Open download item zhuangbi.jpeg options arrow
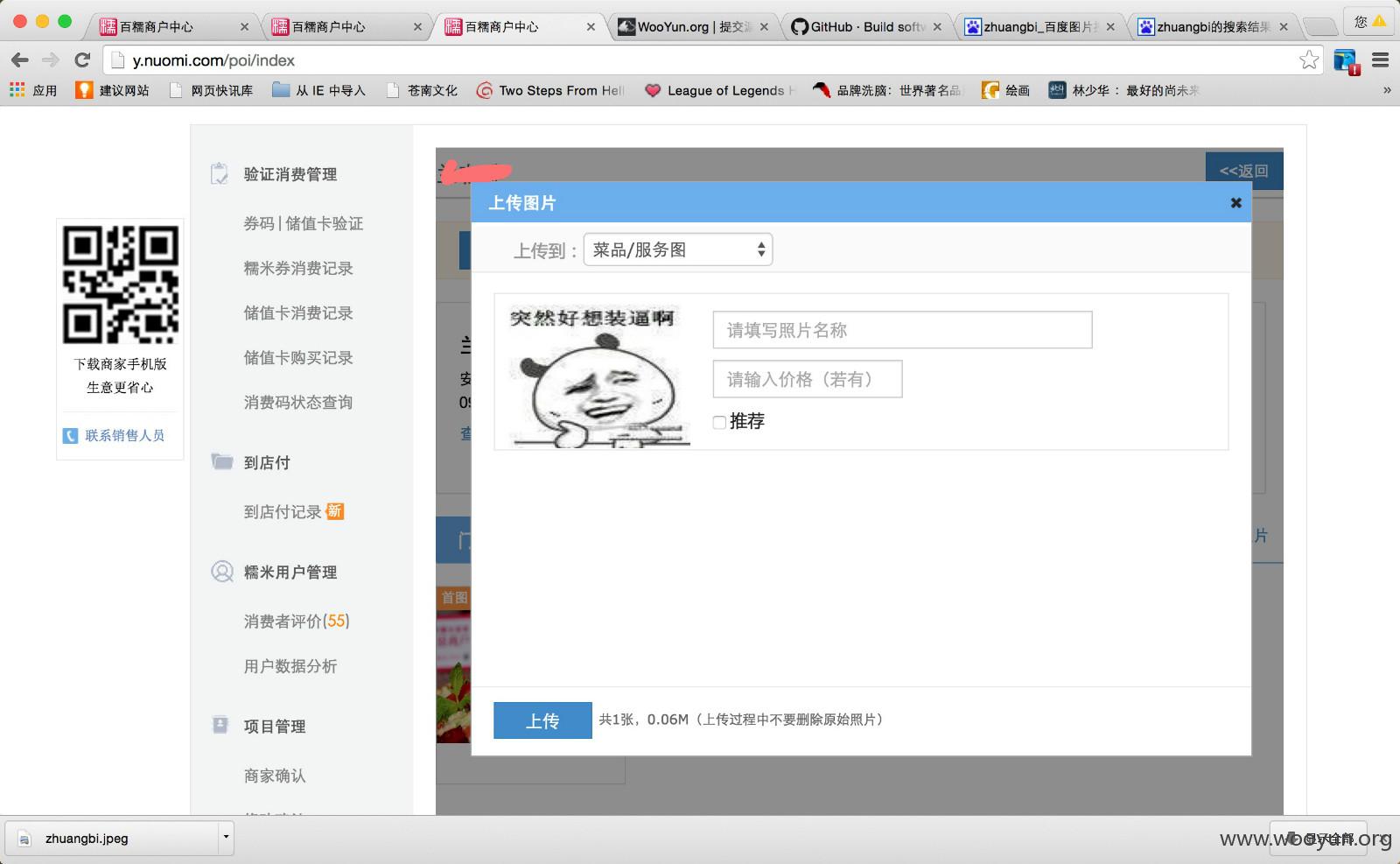Viewport: 1400px width, 864px height. click(x=226, y=838)
